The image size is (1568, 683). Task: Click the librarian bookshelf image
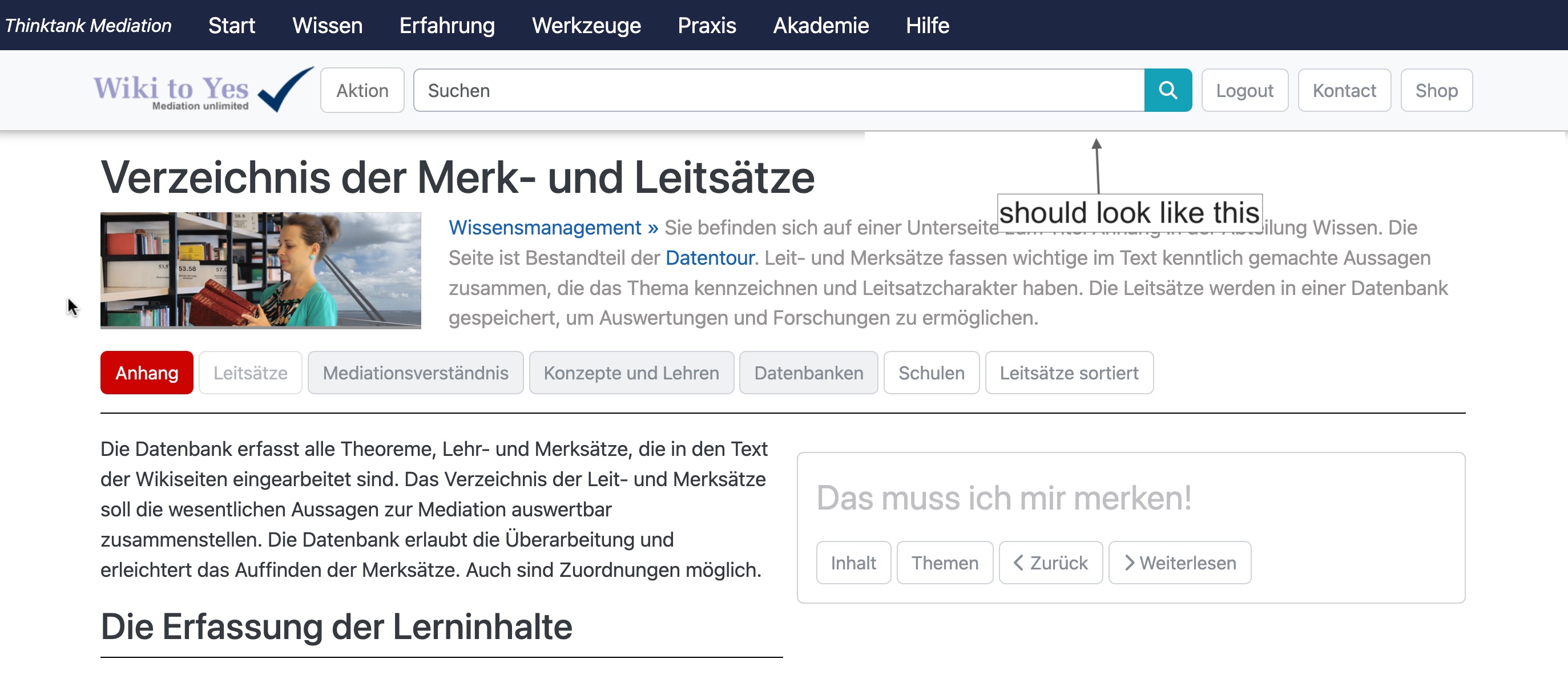pyautogui.click(x=260, y=270)
